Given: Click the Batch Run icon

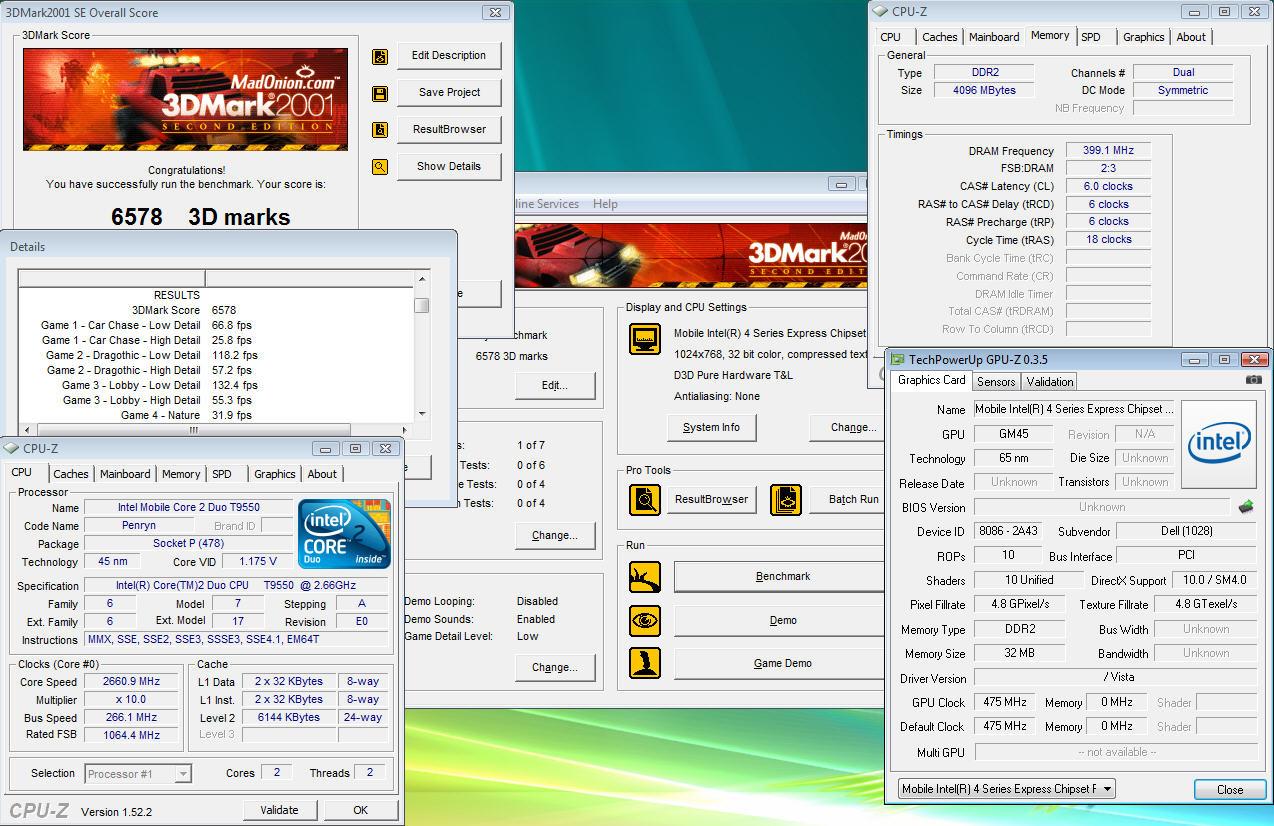Looking at the screenshot, I should (x=786, y=499).
